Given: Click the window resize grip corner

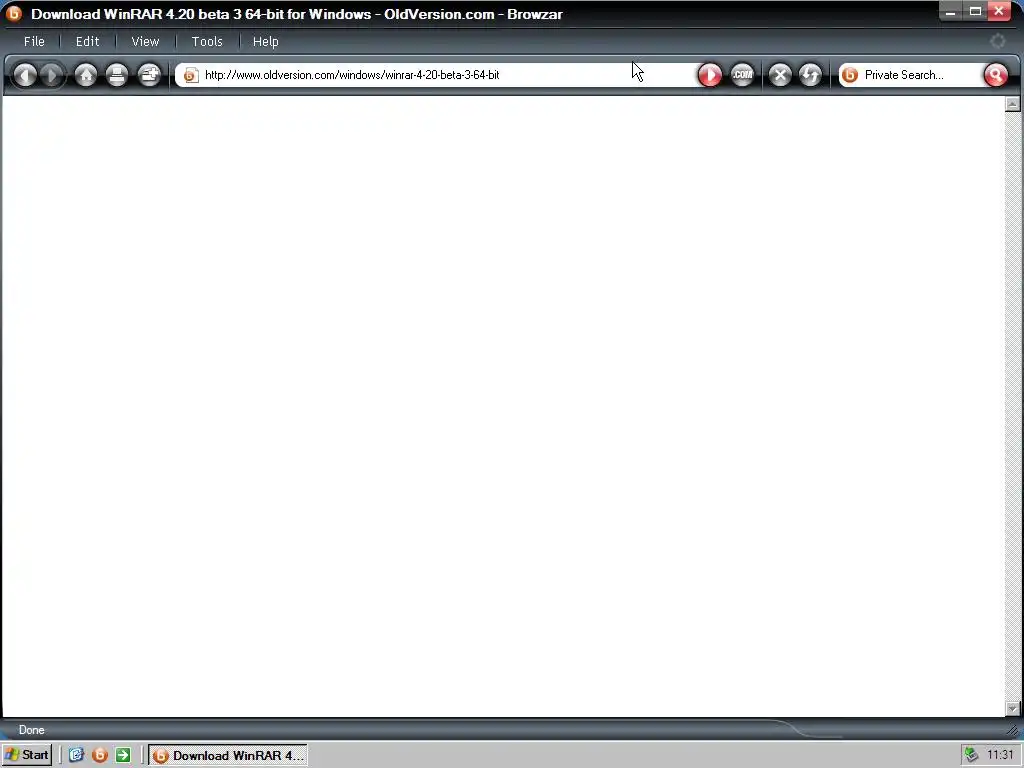Looking at the screenshot, I should (x=1013, y=730).
